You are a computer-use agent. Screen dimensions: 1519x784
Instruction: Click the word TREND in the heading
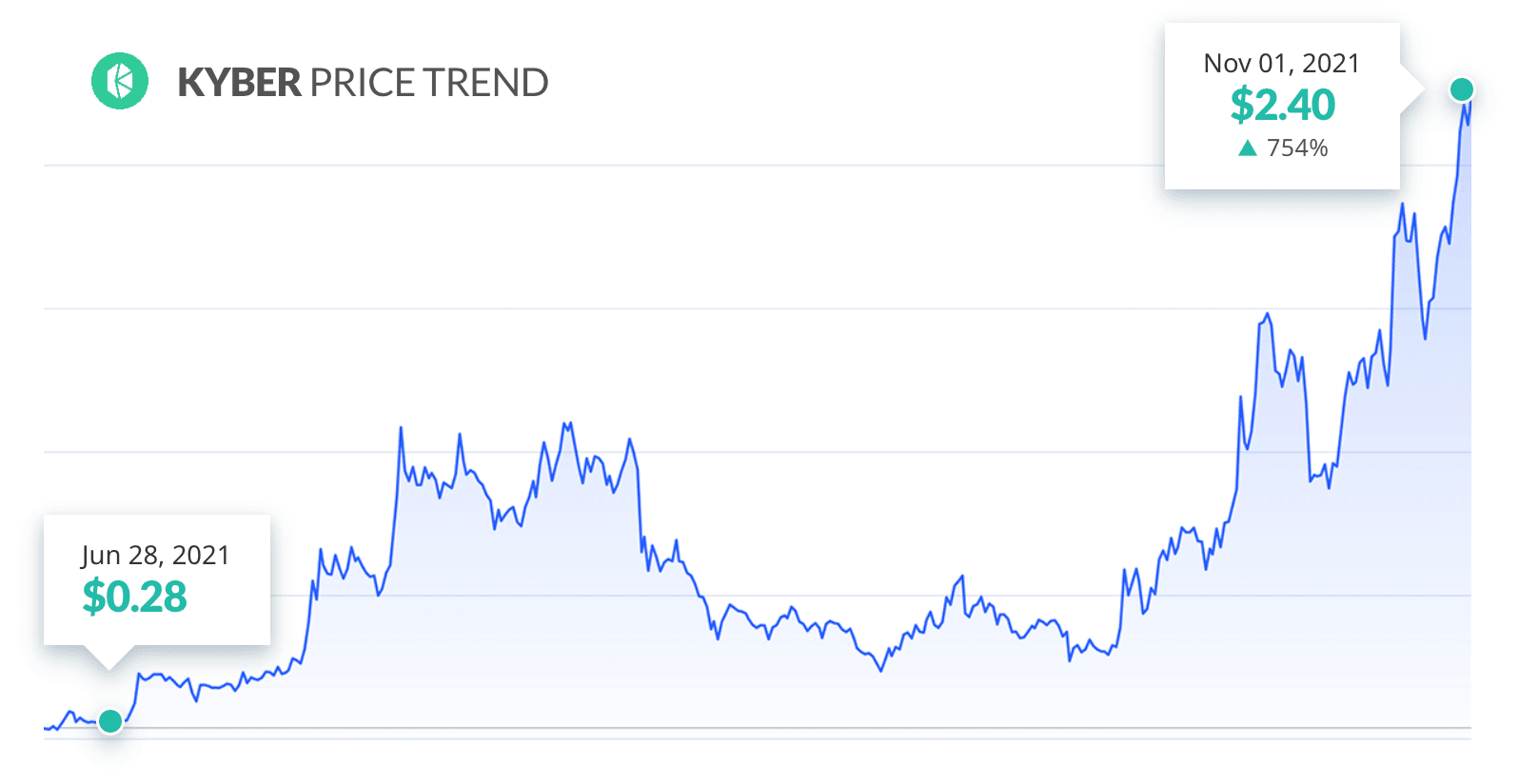coord(485,83)
